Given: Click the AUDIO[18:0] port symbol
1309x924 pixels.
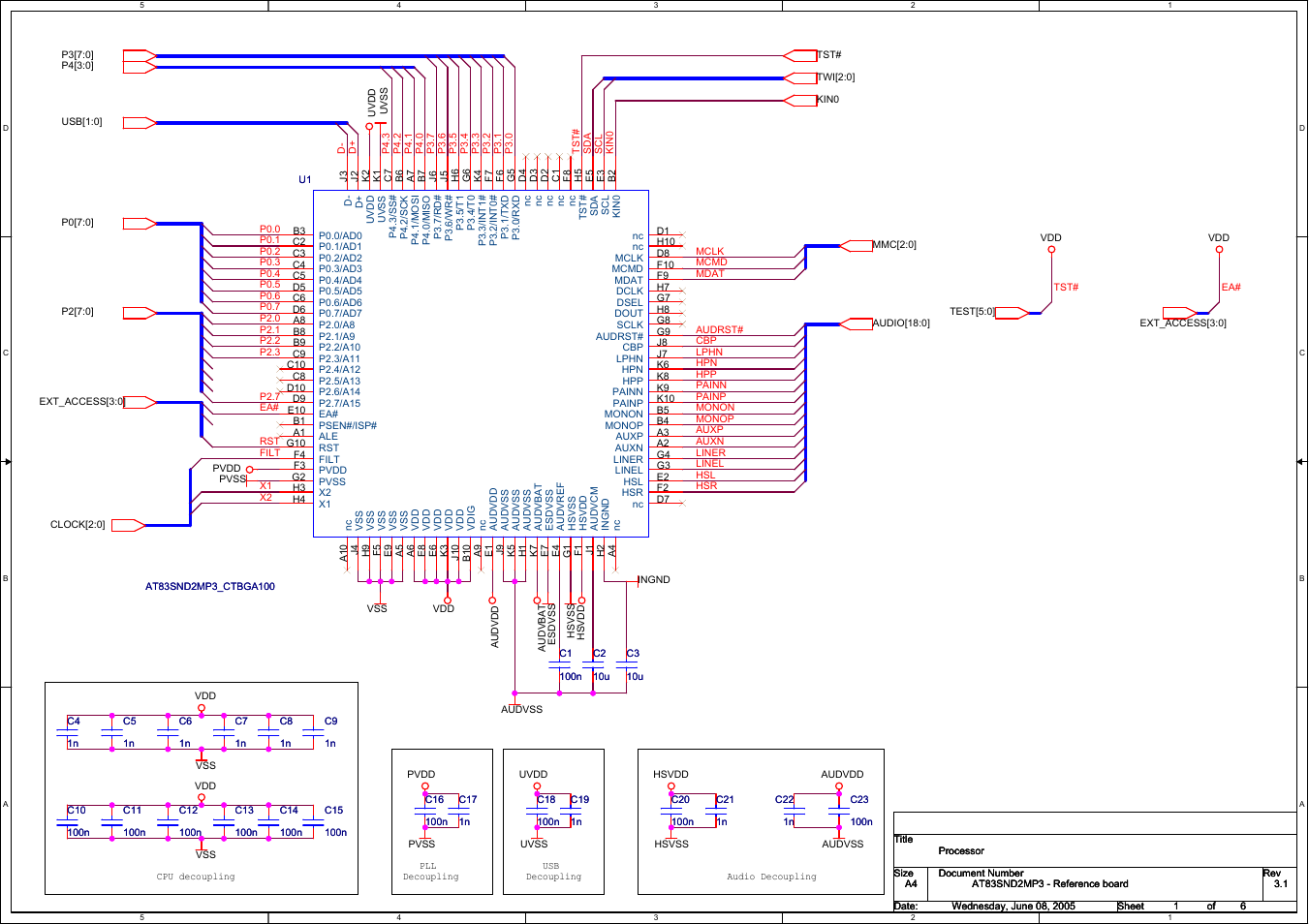Looking at the screenshot, I should (857, 323).
